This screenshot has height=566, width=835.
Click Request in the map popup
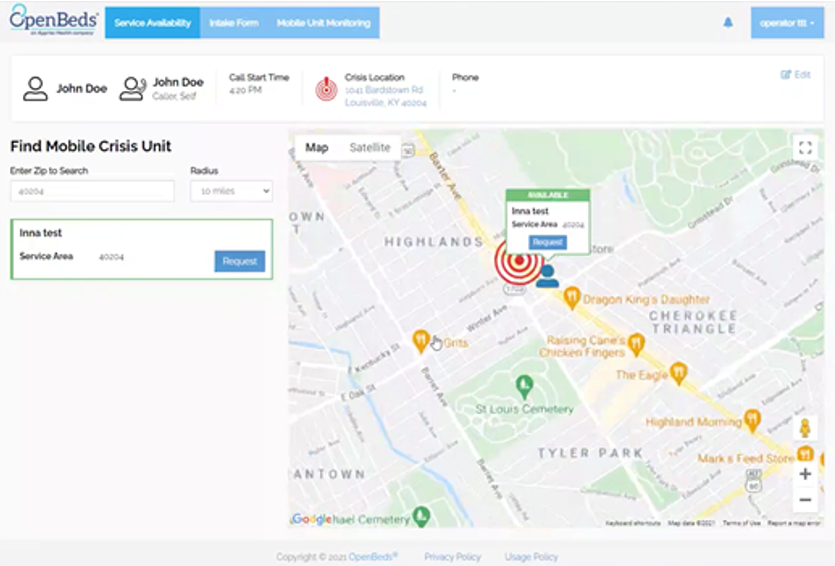[x=547, y=242]
